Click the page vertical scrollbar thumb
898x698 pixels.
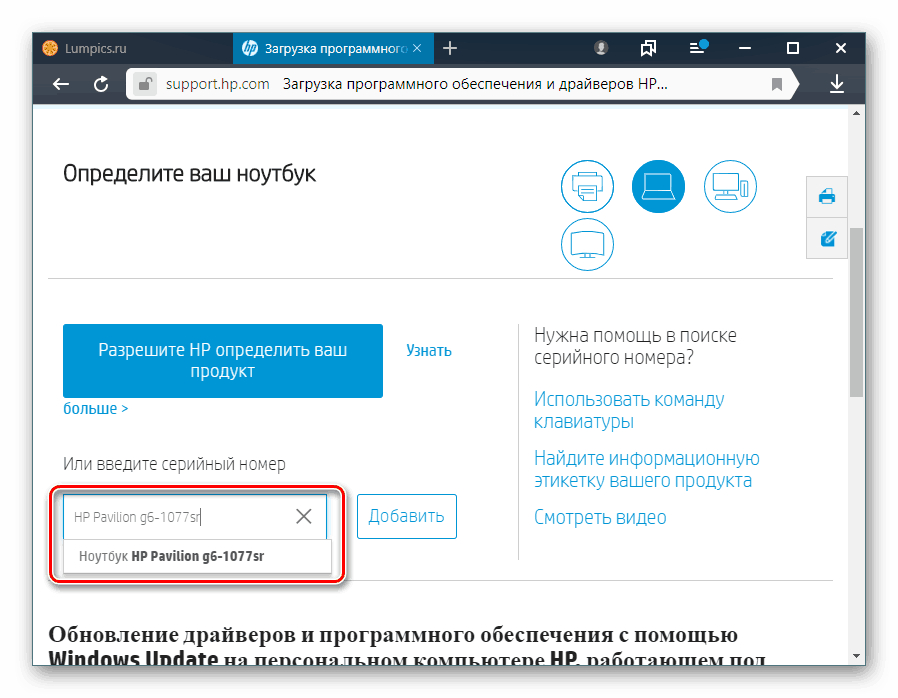(x=856, y=312)
